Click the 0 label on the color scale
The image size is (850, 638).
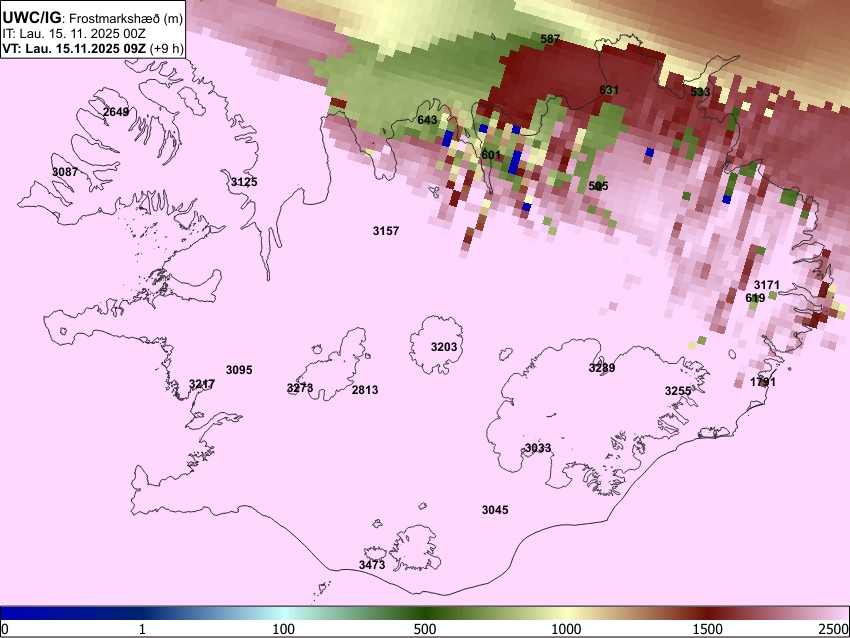(x=5, y=629)
